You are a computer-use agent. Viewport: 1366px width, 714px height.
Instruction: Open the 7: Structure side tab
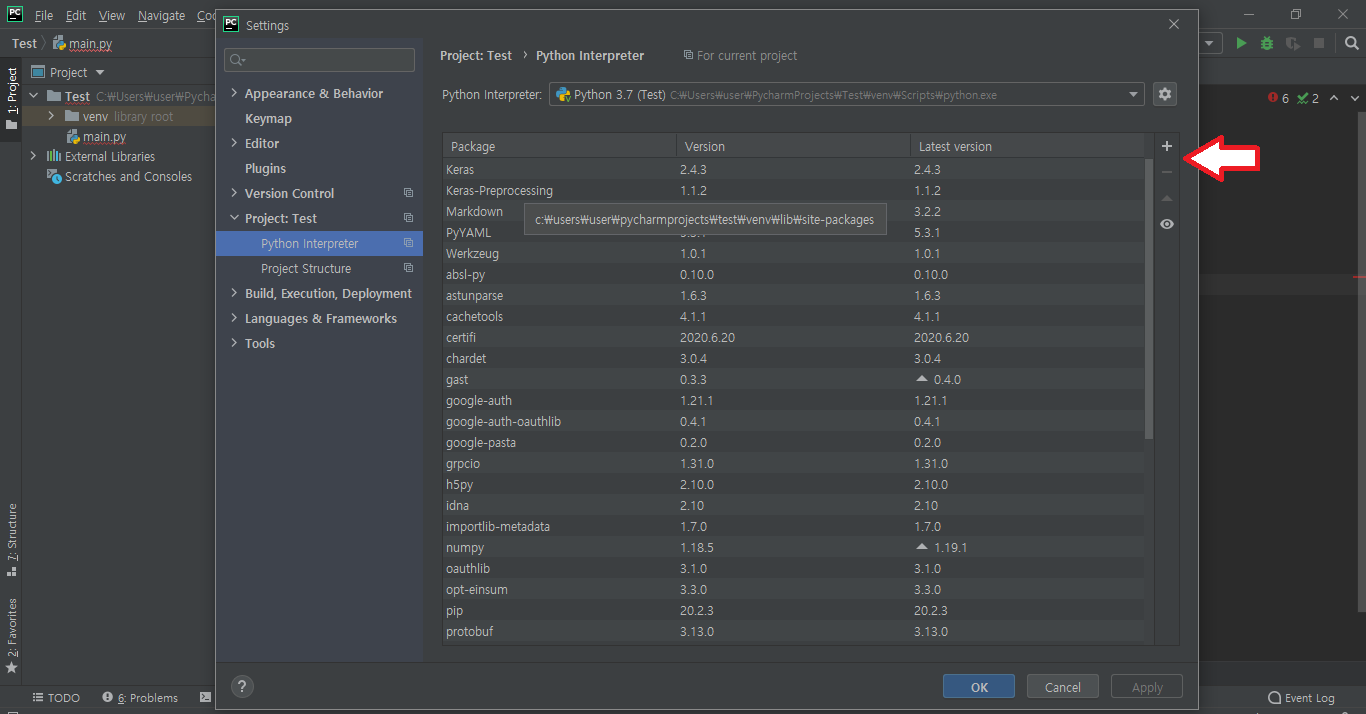[12, 541]
